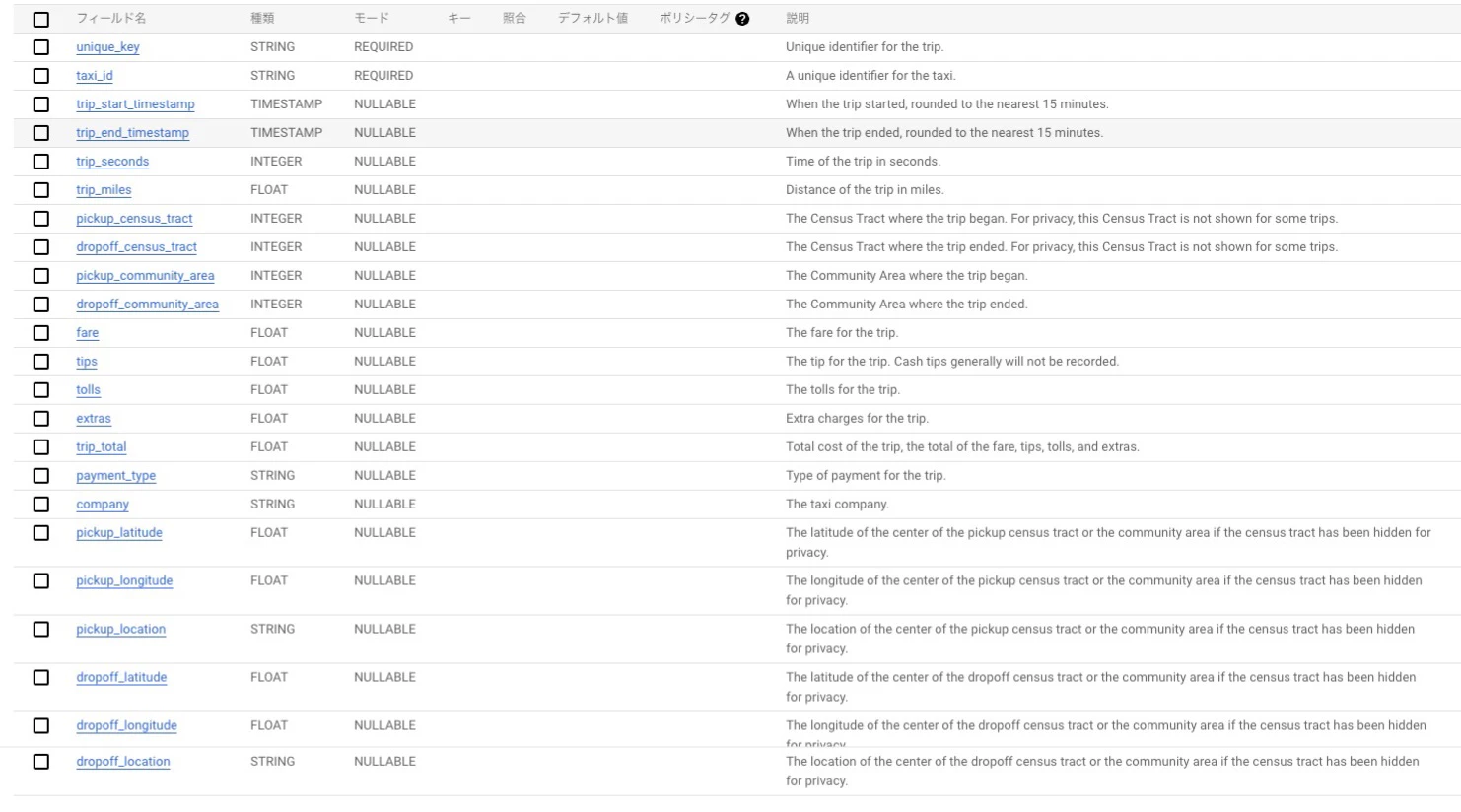The width and height of the screenshot is (1461, 812).
Task: Open the pickup_community_area field link
Action: point(145,276)
